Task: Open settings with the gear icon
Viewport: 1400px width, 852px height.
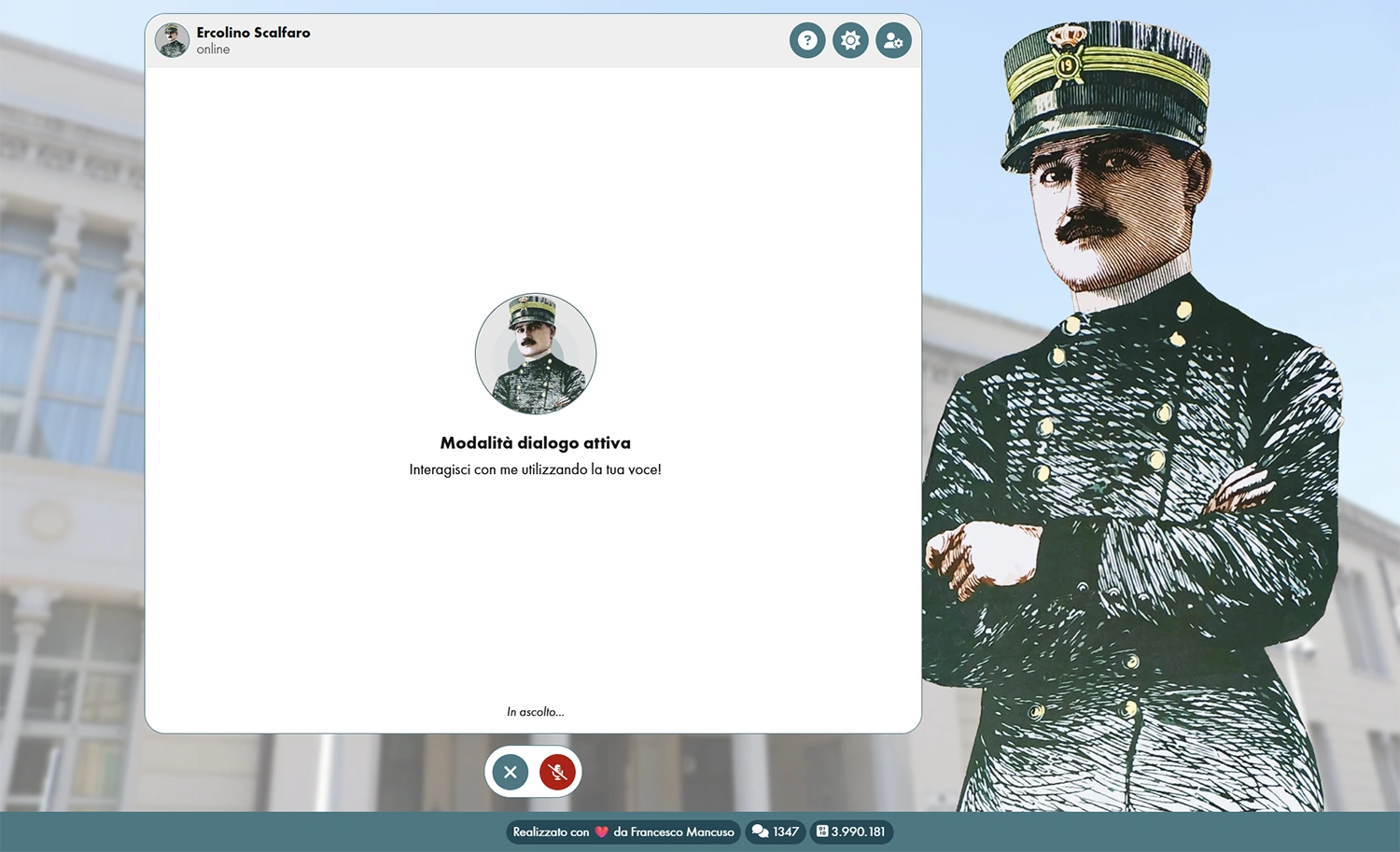Action: pyautogui.click(x=850, y=41)
